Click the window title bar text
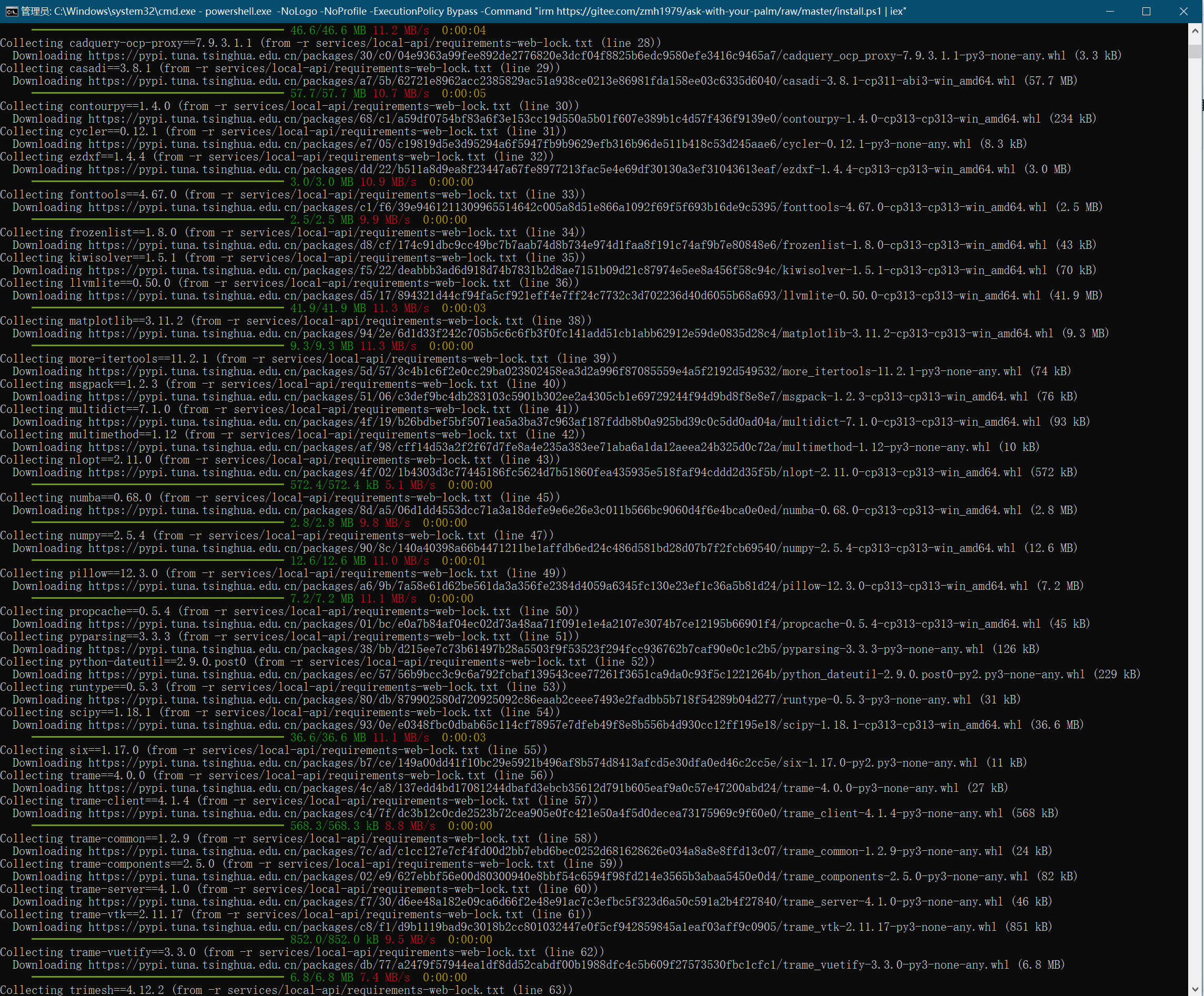 click(x=463, y=12)
